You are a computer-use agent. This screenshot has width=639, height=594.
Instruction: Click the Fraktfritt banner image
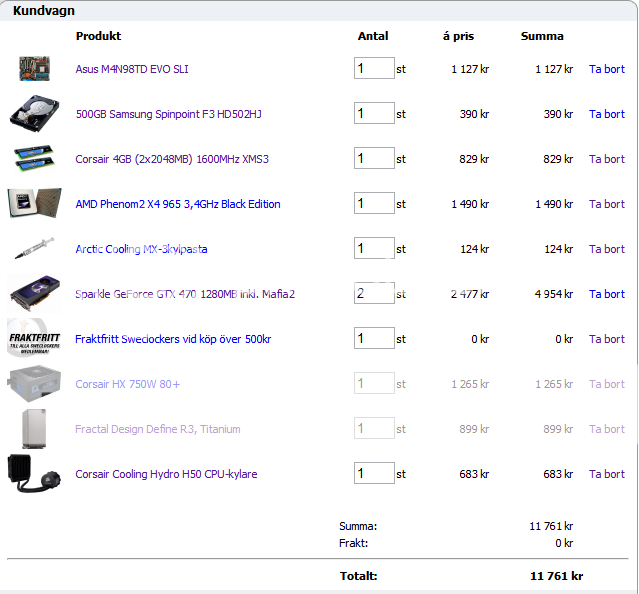click(x=35, y=338)
